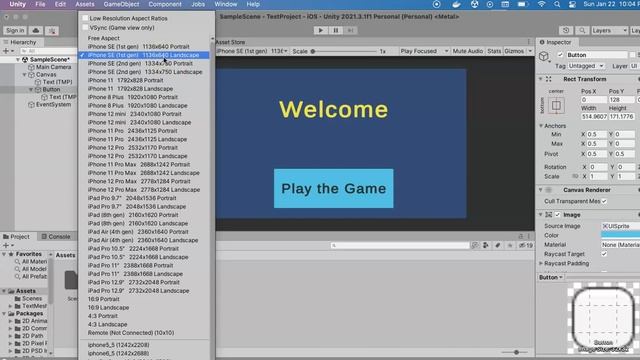Open the Play Focused dropdown
The height and width of the screenshot is (360, 640).
(x=424, y=51)
